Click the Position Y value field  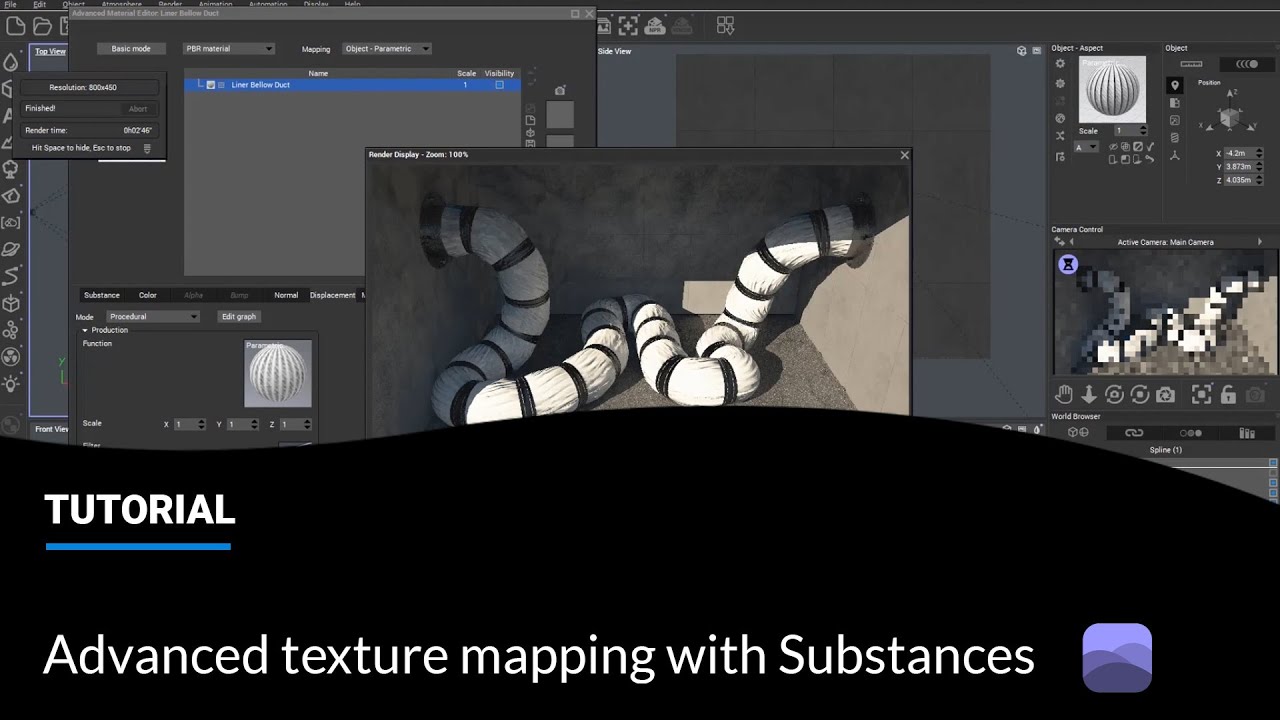[1238, 167]
